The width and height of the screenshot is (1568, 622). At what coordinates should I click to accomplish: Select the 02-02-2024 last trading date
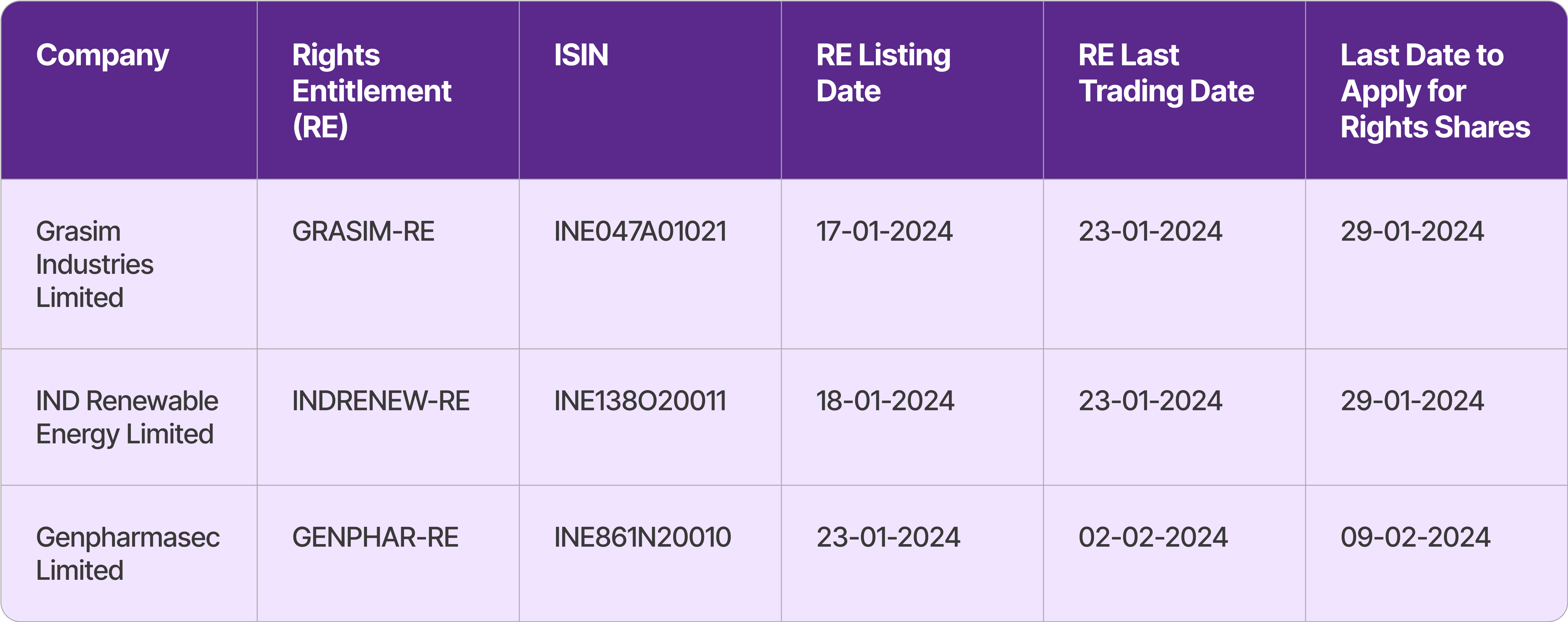click(1153, 538)
